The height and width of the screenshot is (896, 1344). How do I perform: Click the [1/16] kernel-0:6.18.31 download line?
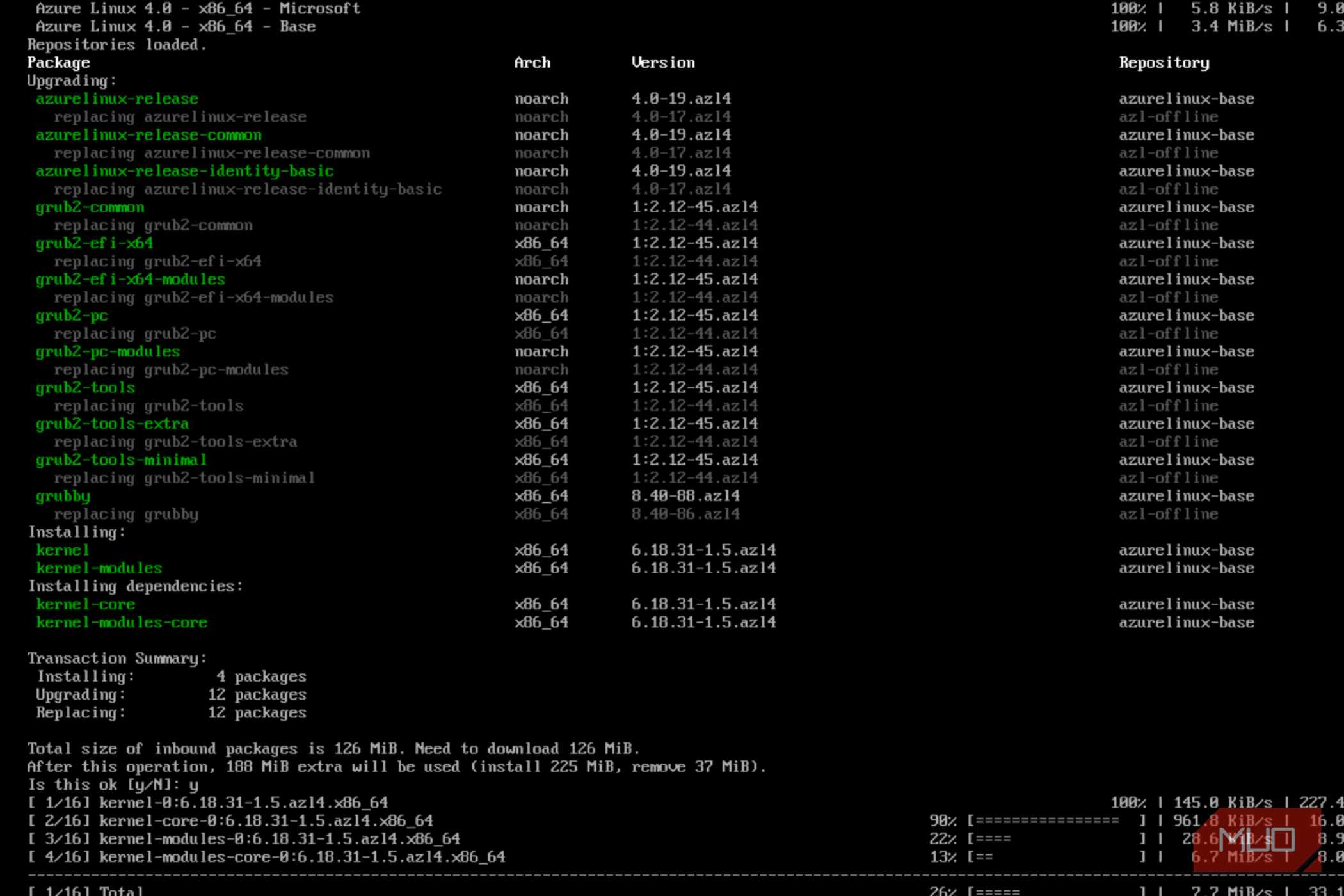[208, 803]
